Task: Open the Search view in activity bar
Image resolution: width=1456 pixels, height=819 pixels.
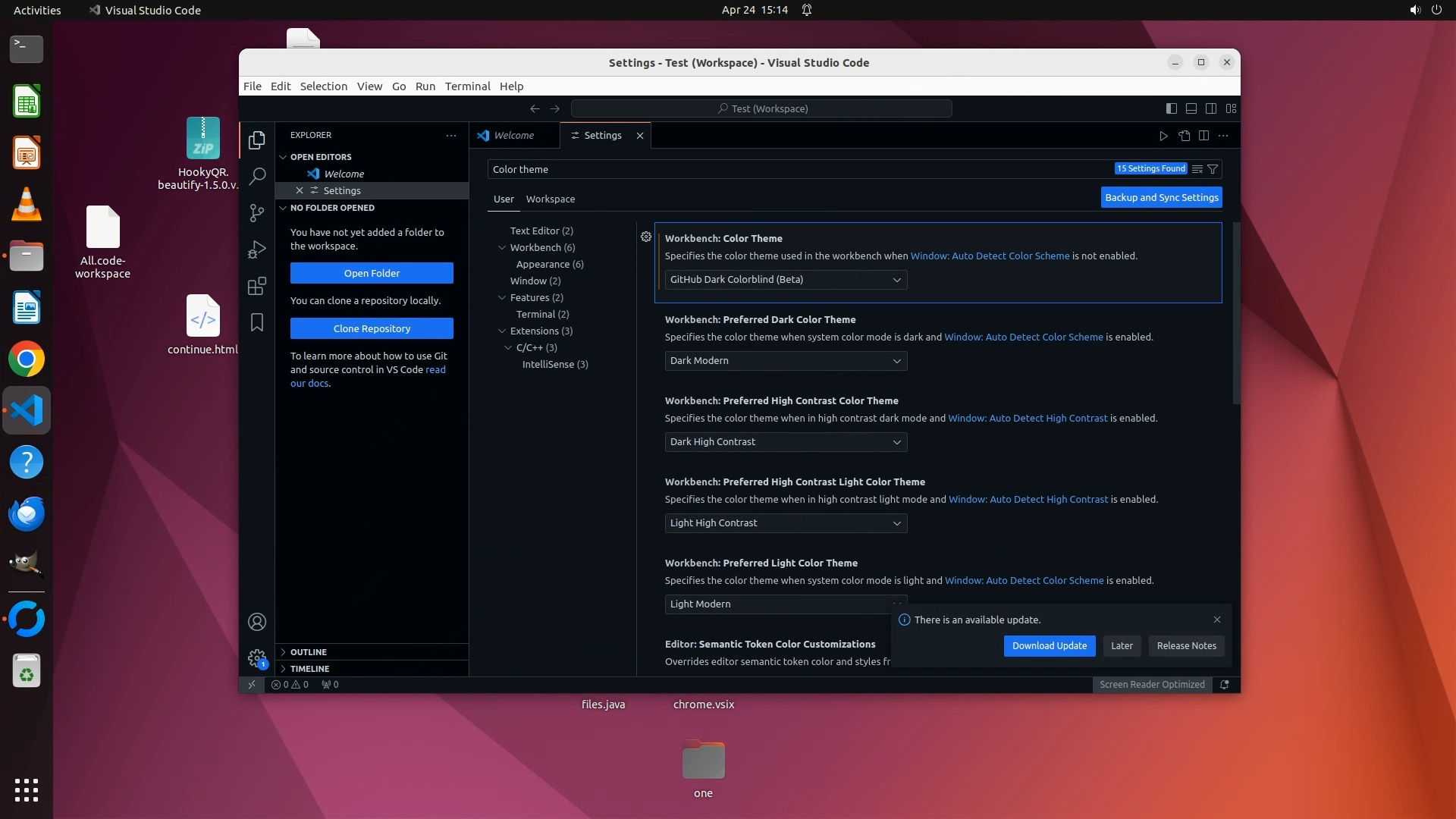Action: click(257, 176)
